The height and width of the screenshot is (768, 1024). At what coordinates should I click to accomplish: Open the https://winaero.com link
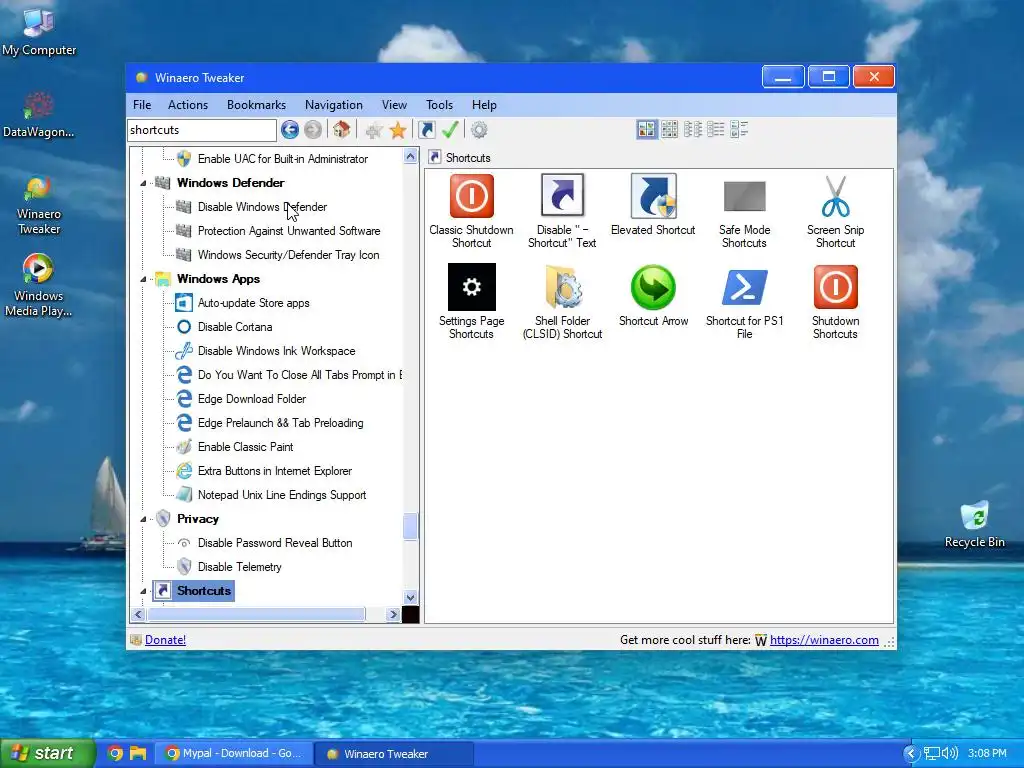coord(824,640)
